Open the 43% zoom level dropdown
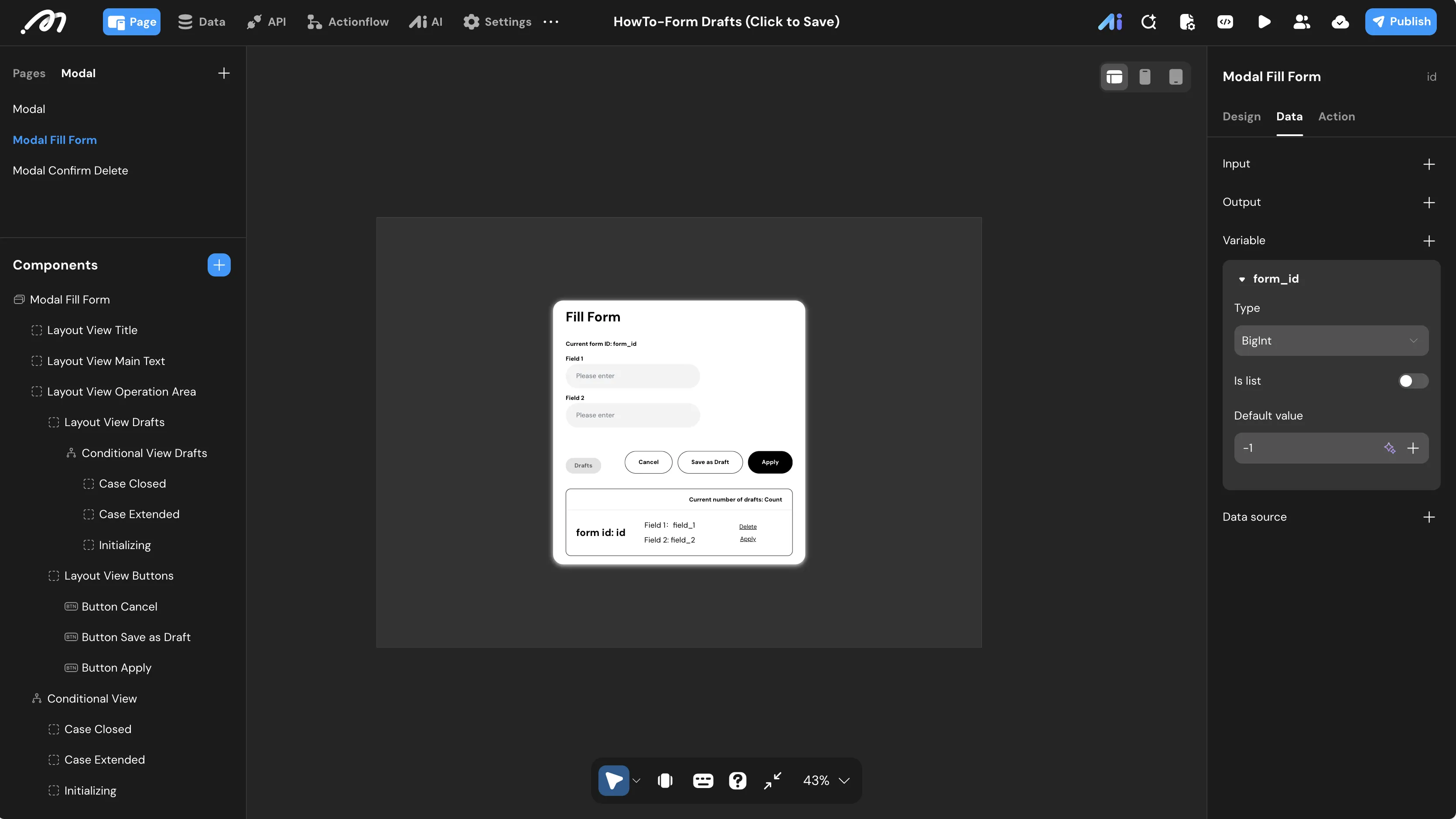The image size is (1456, 819). pyautogui.click(x=826, y=781)
